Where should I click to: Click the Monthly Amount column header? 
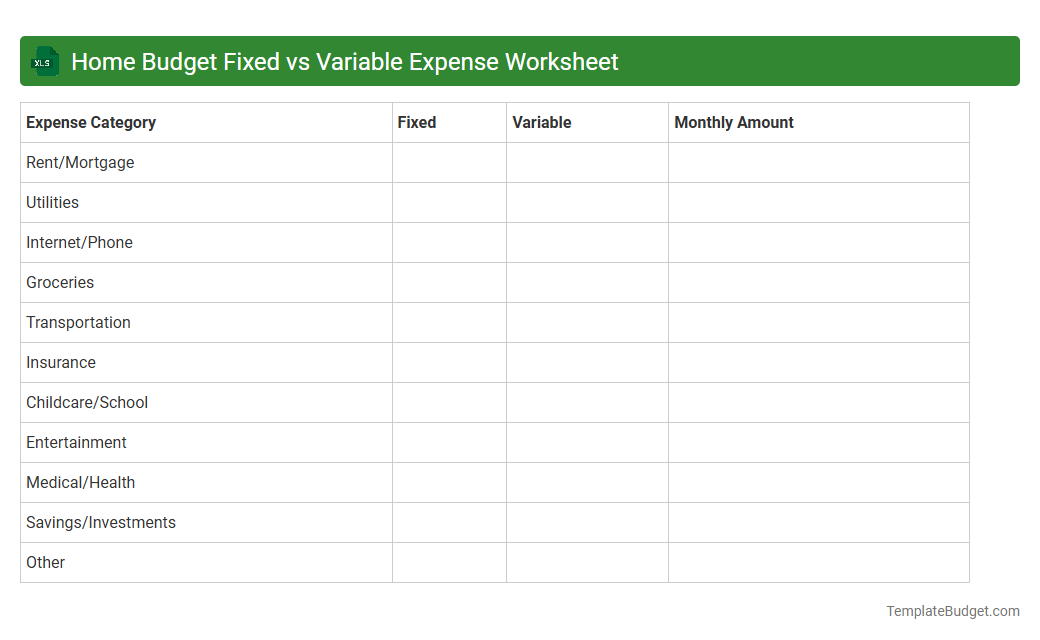pyautogui.click(x=733, y=122)
